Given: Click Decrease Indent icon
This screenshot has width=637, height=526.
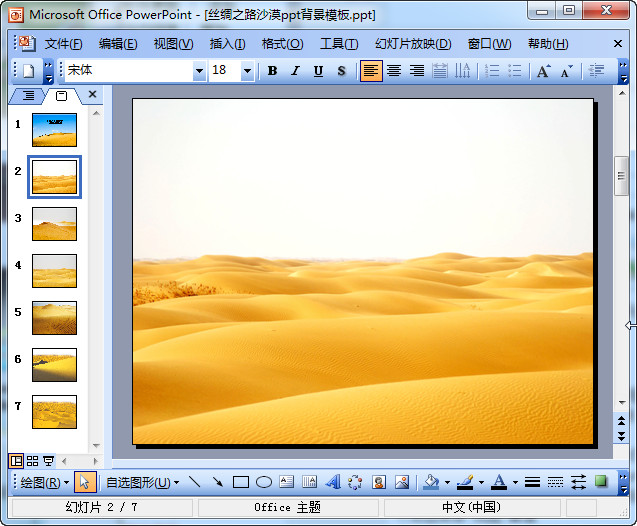Looking at the screenshot, I should 596,71.
